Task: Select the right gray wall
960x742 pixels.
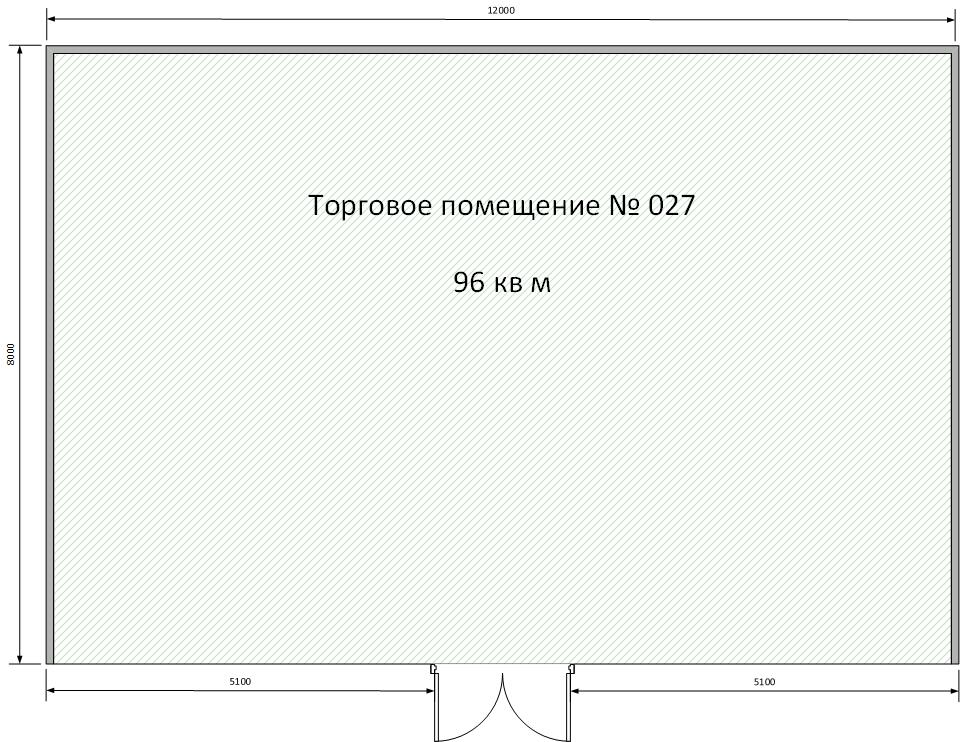Action: point(954,355)
